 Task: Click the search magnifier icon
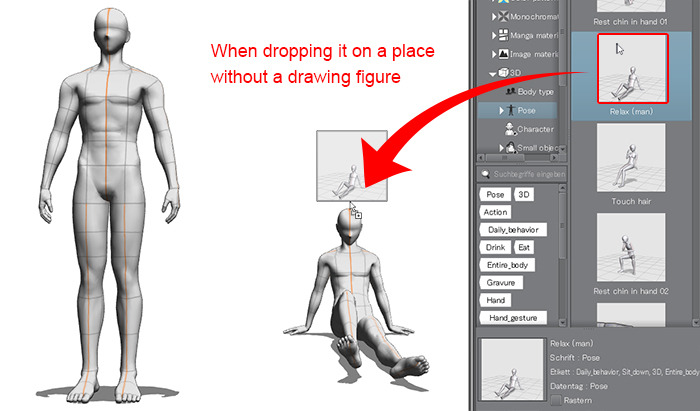click(x=485, y=174)
